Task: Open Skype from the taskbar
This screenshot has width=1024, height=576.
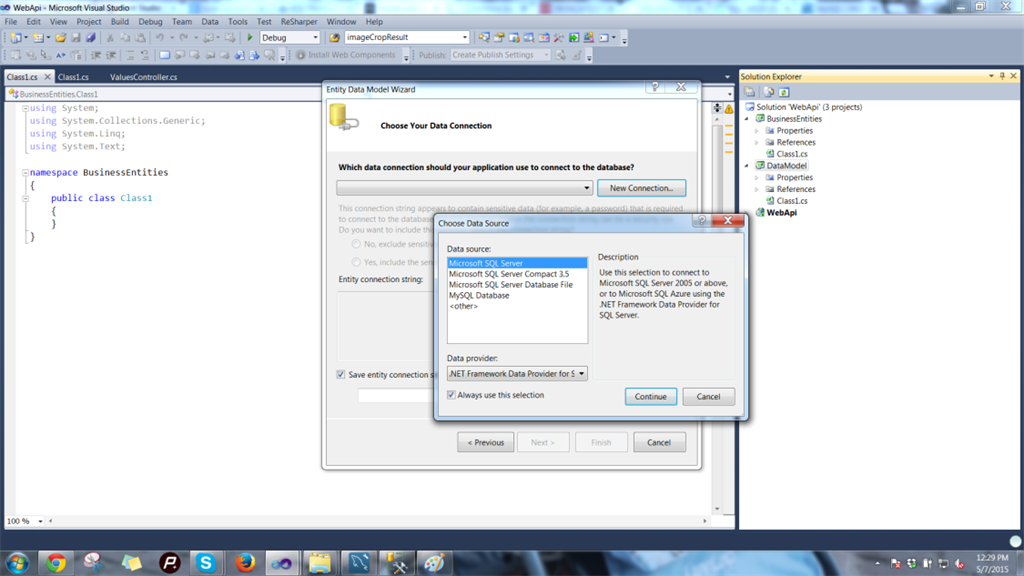Action: click(x=206, y=563)
